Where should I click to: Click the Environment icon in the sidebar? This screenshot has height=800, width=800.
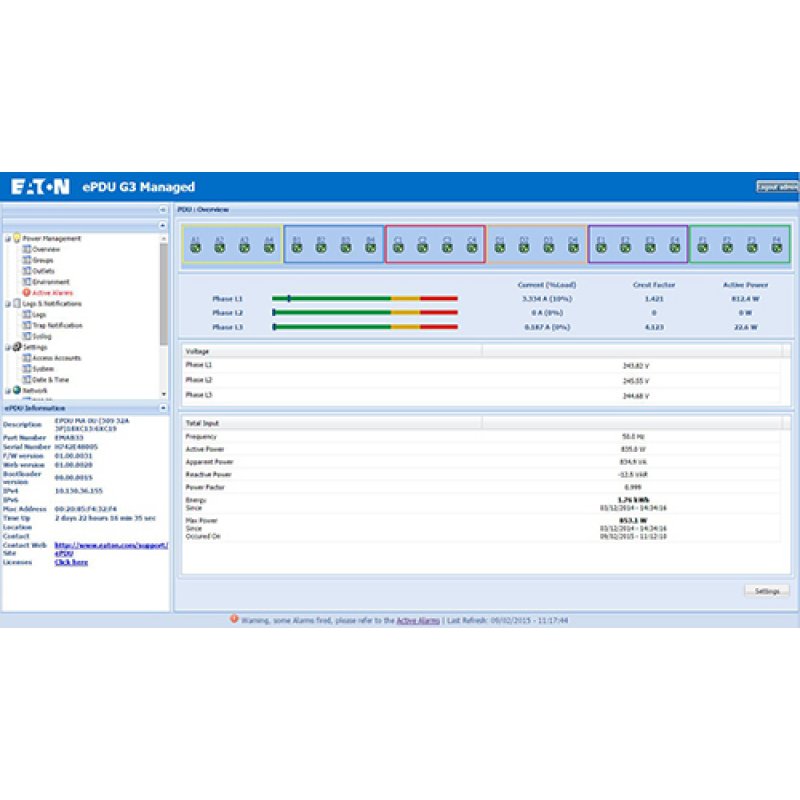click(27, 282)
